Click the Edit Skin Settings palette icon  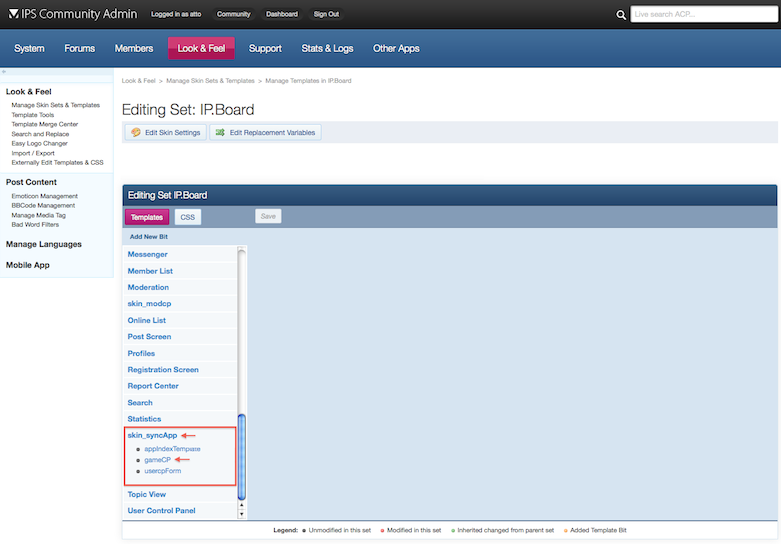(x=135, y=133)
